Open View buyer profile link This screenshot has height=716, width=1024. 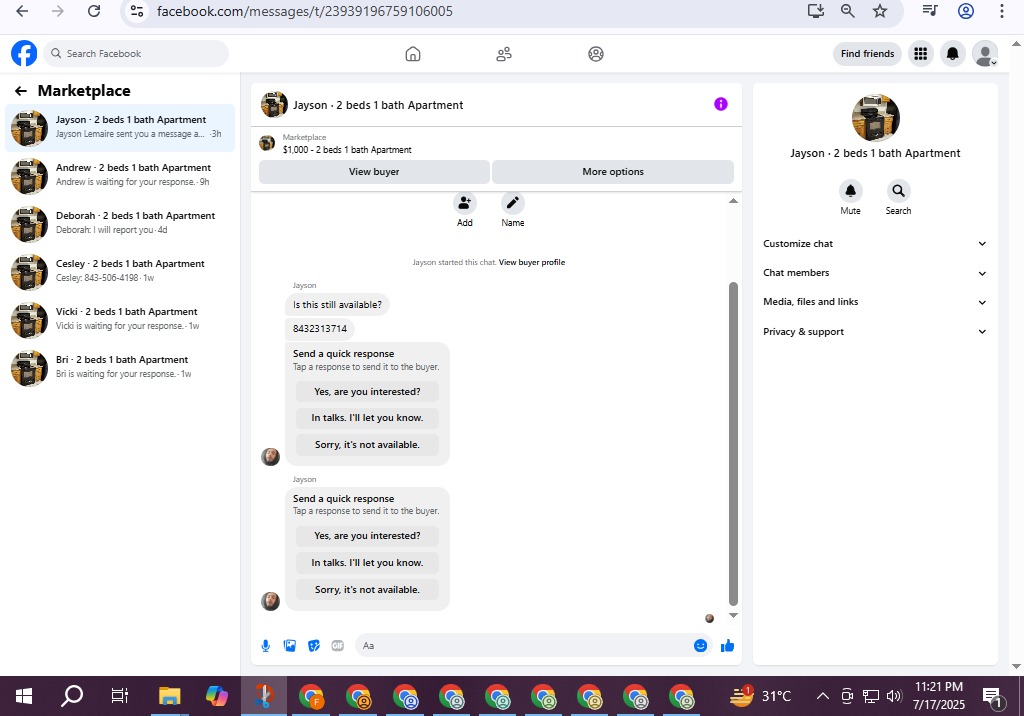tap(532, 263)
